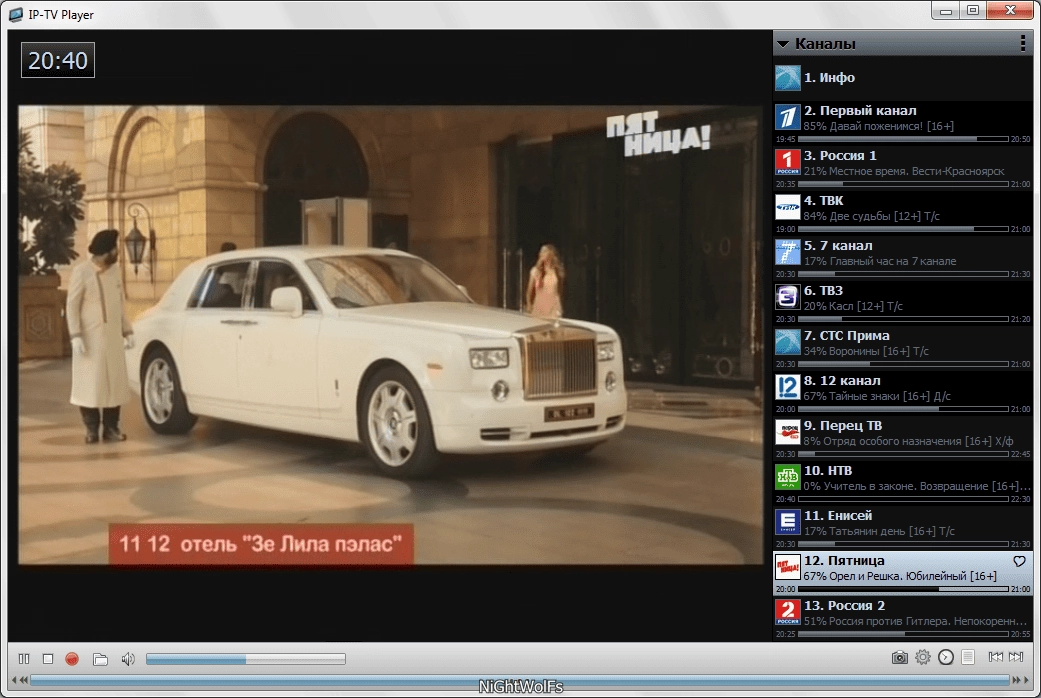Click the Перец ТВ logo icon
Screen dimensions: 1041x698
coord(788,433)
